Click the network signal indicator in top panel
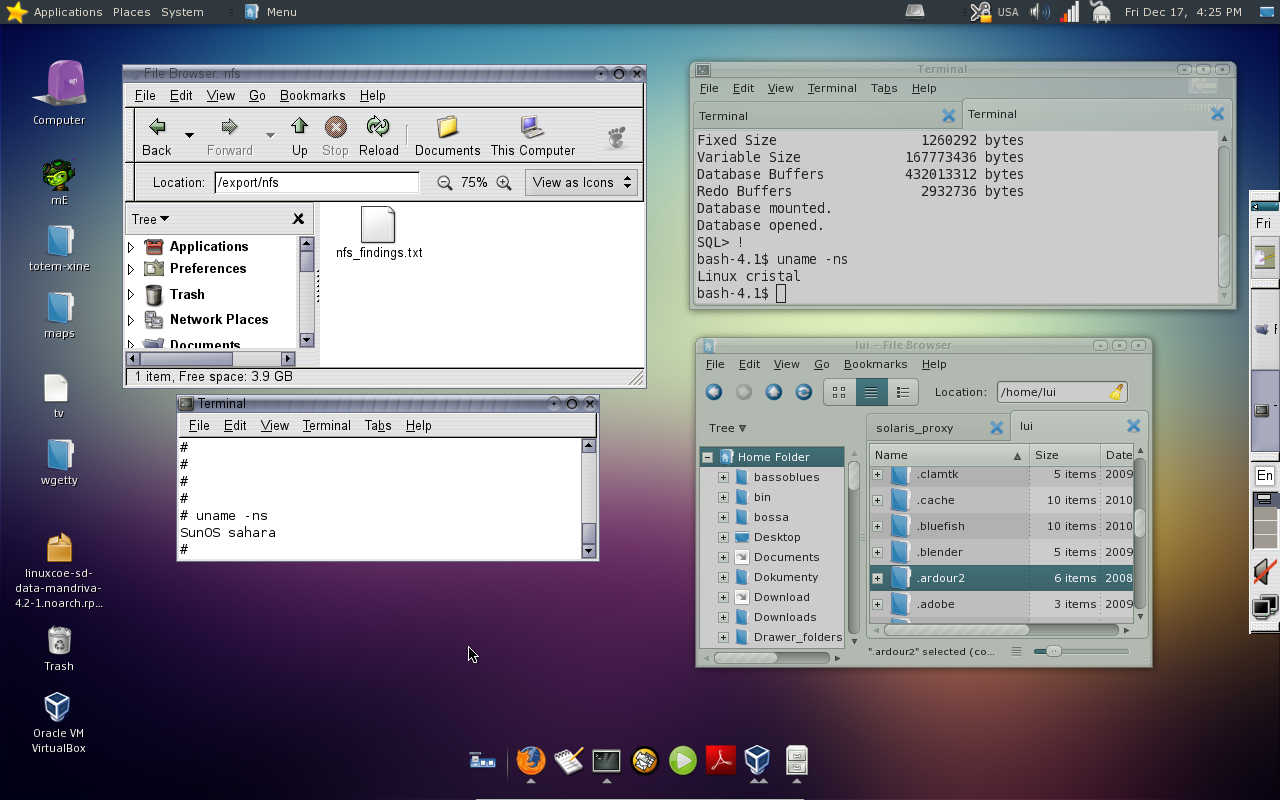The image size is (1280, 800). pos(1070,12)
